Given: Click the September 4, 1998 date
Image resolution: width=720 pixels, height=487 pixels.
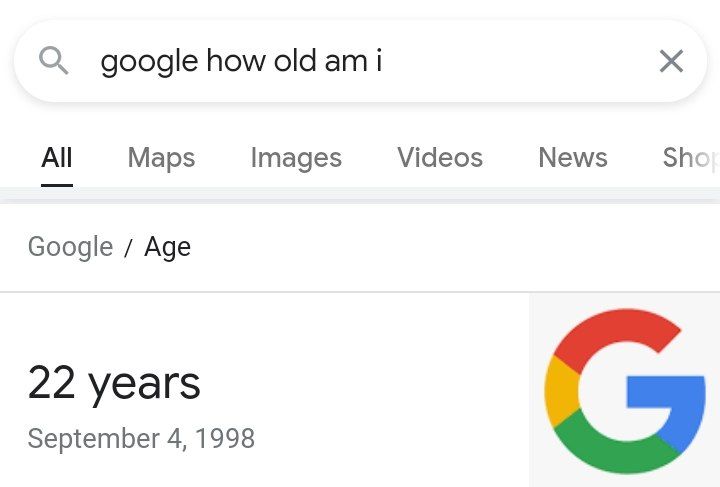Looking at the screenshot, I should pos(141,438).
